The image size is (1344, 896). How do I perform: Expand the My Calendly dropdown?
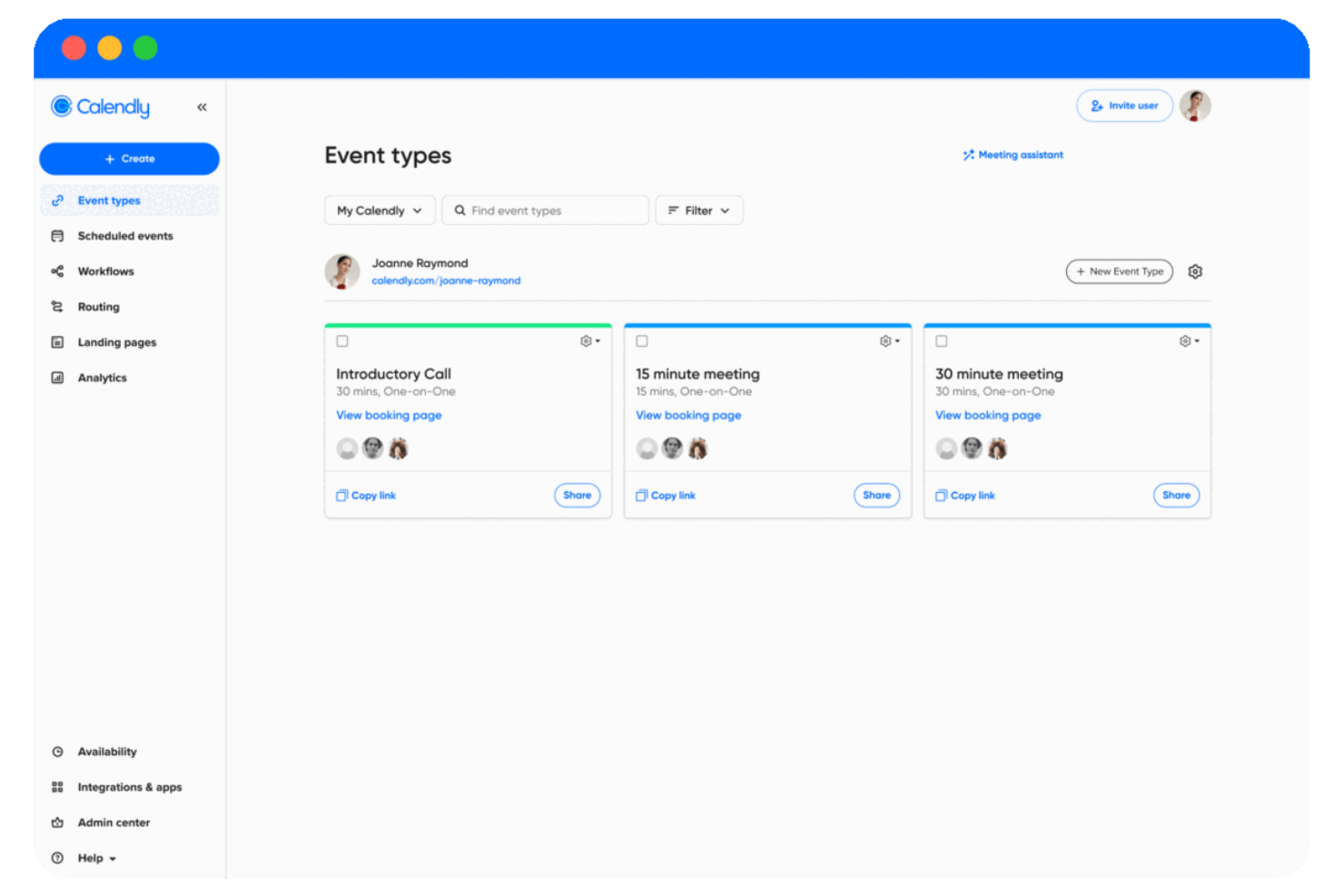[380, 211]
